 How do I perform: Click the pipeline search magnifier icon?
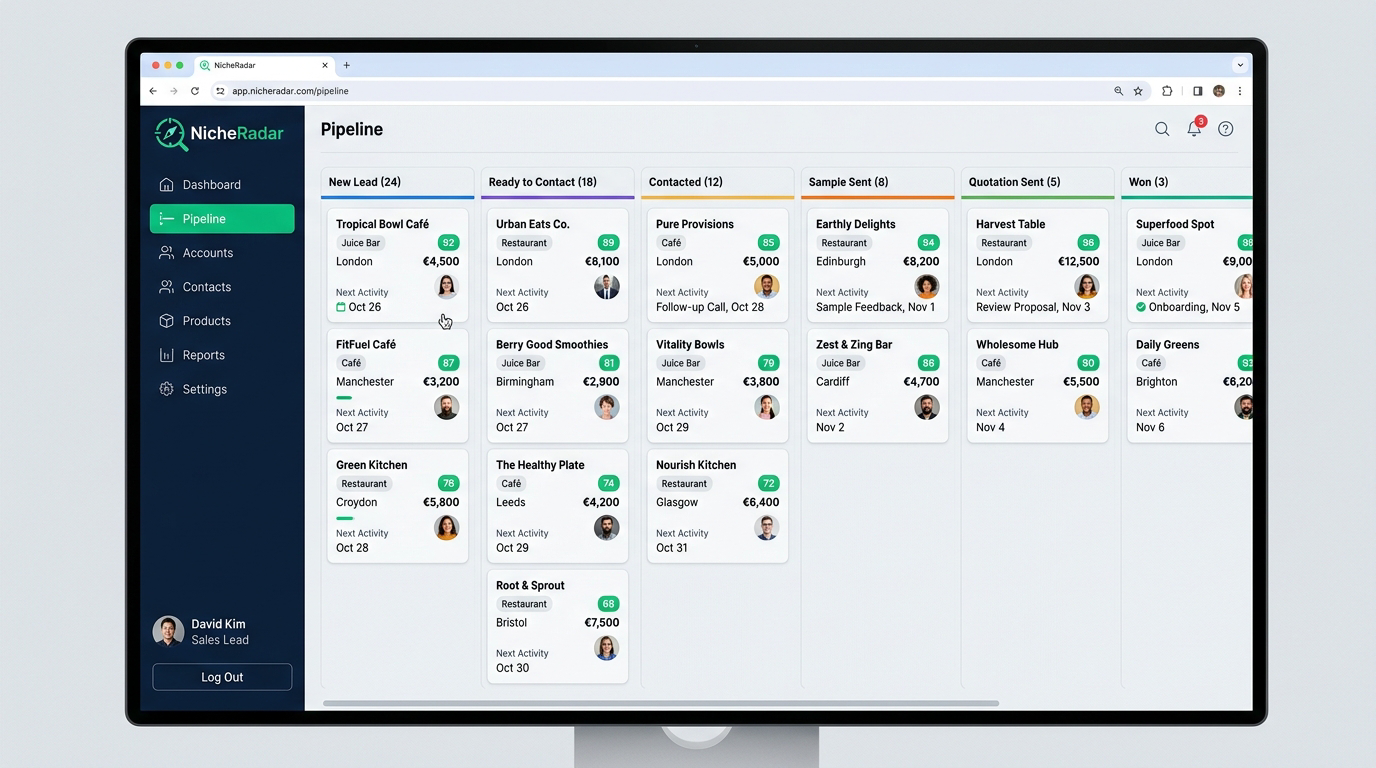coord(1162,129)
